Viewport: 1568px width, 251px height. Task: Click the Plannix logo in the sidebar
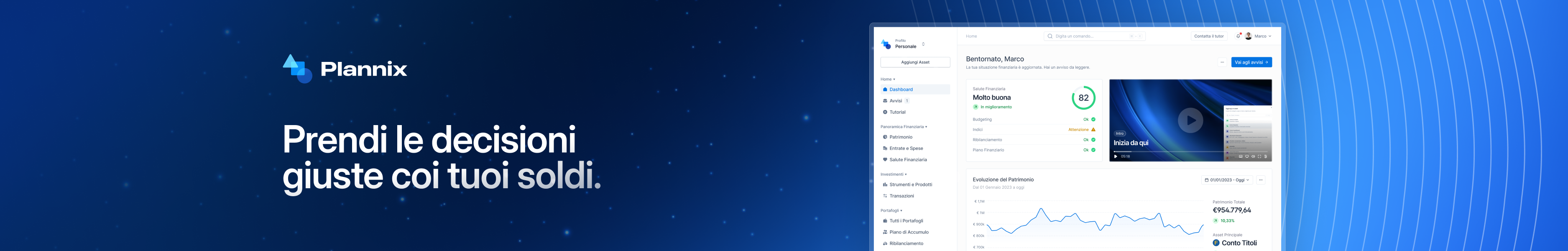tap(886, 44)
